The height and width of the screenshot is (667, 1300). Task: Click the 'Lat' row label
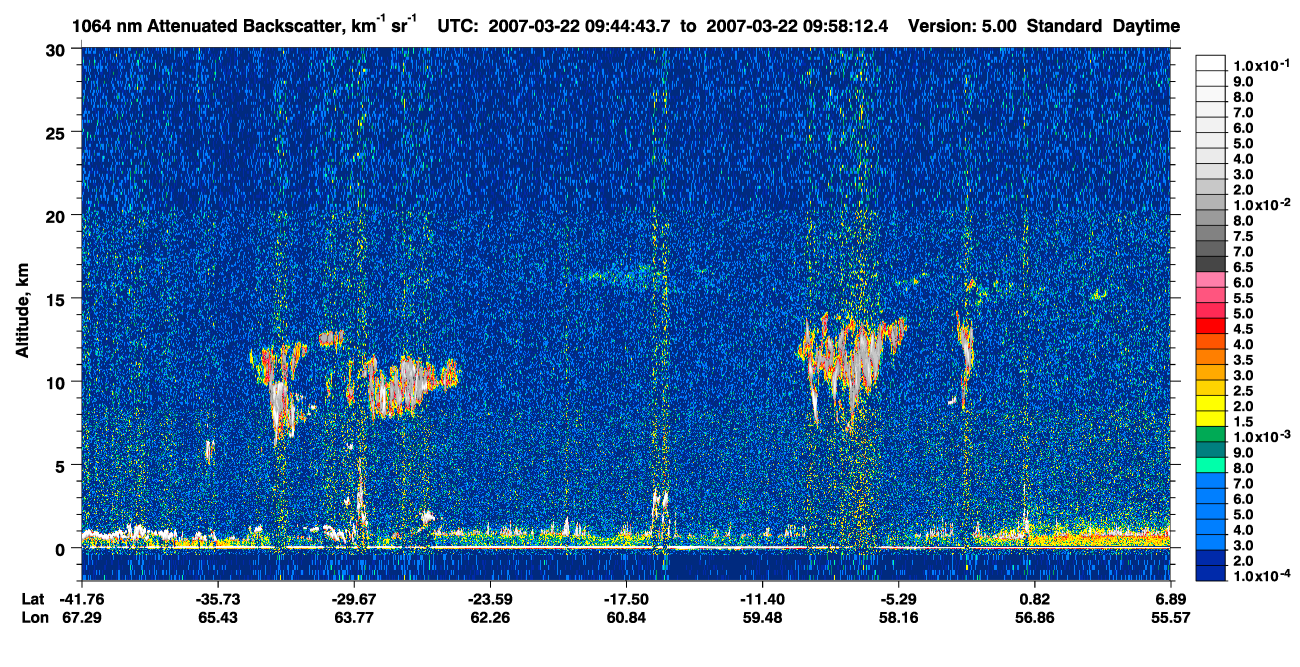point(33,599)
